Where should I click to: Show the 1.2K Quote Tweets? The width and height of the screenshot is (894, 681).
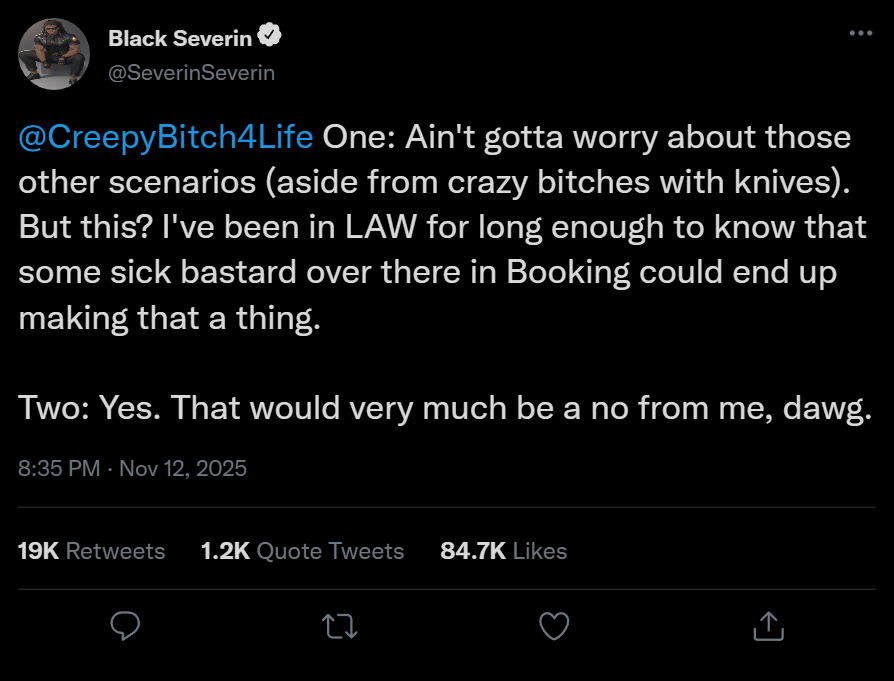click(x=302, y=551)
